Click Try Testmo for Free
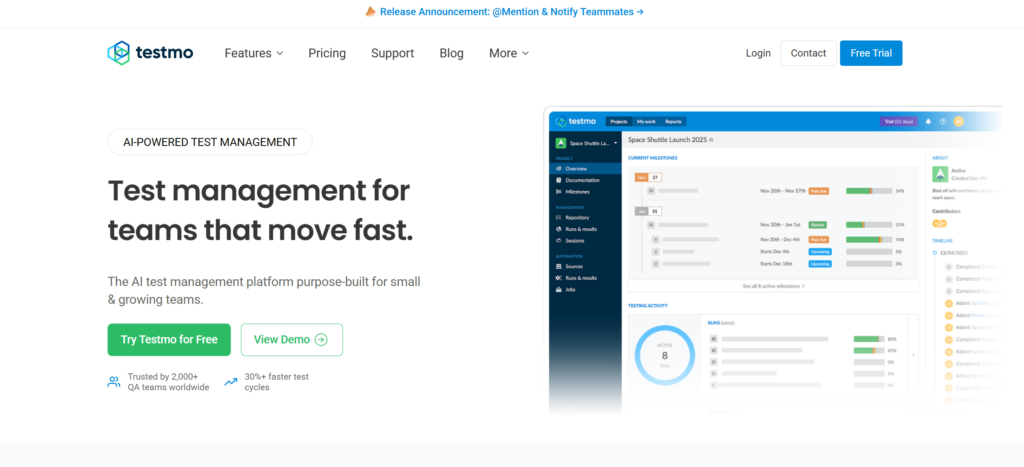 [x=169, y=340]
